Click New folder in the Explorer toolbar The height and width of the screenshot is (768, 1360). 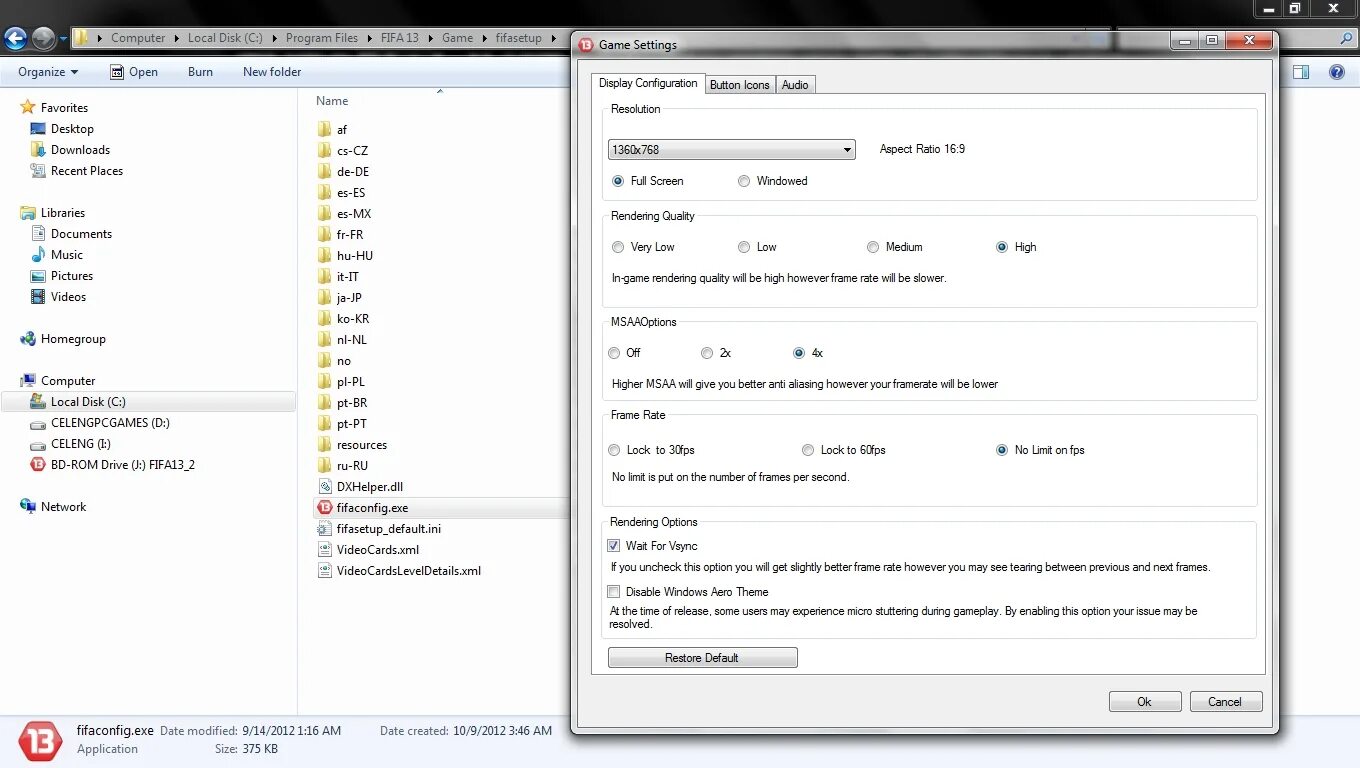point(272,72)
